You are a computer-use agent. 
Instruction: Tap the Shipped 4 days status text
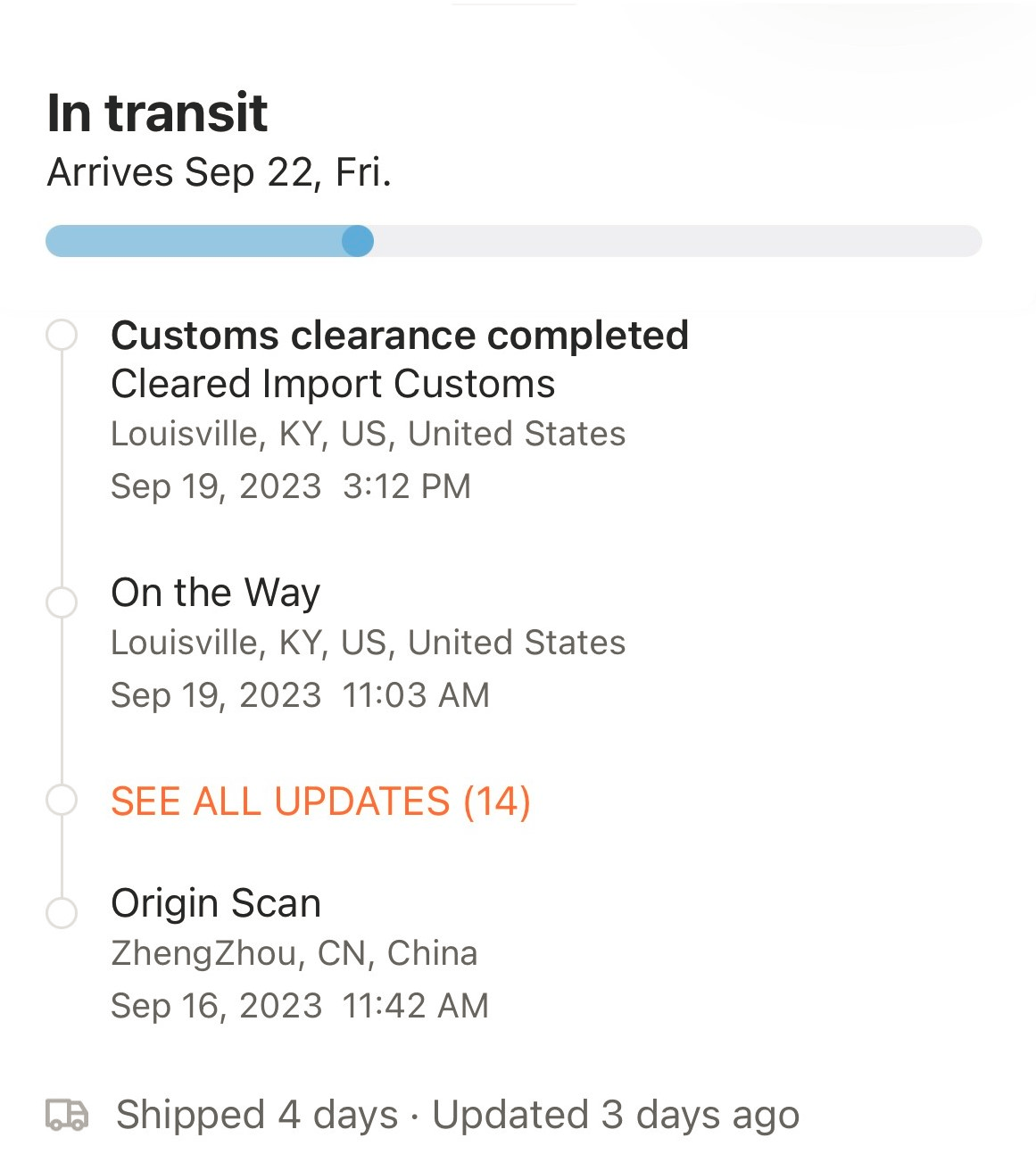point(257,1115)
